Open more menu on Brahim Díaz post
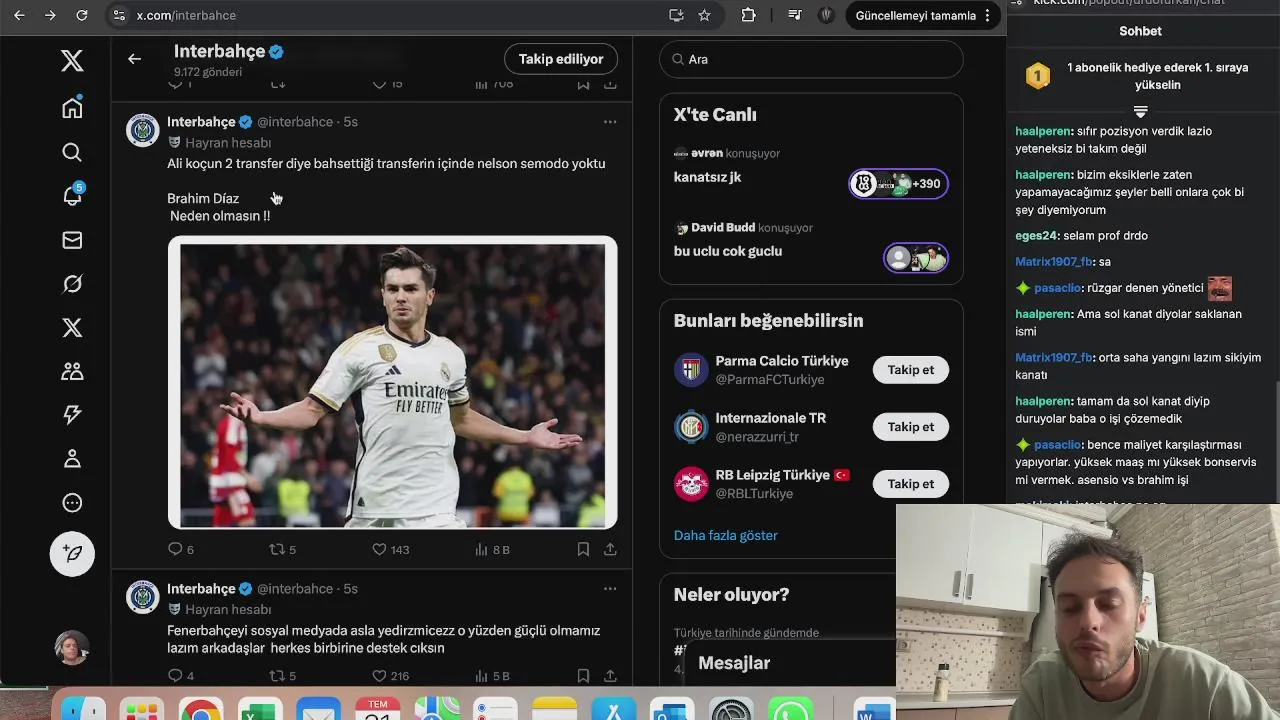 click(610, 122)
